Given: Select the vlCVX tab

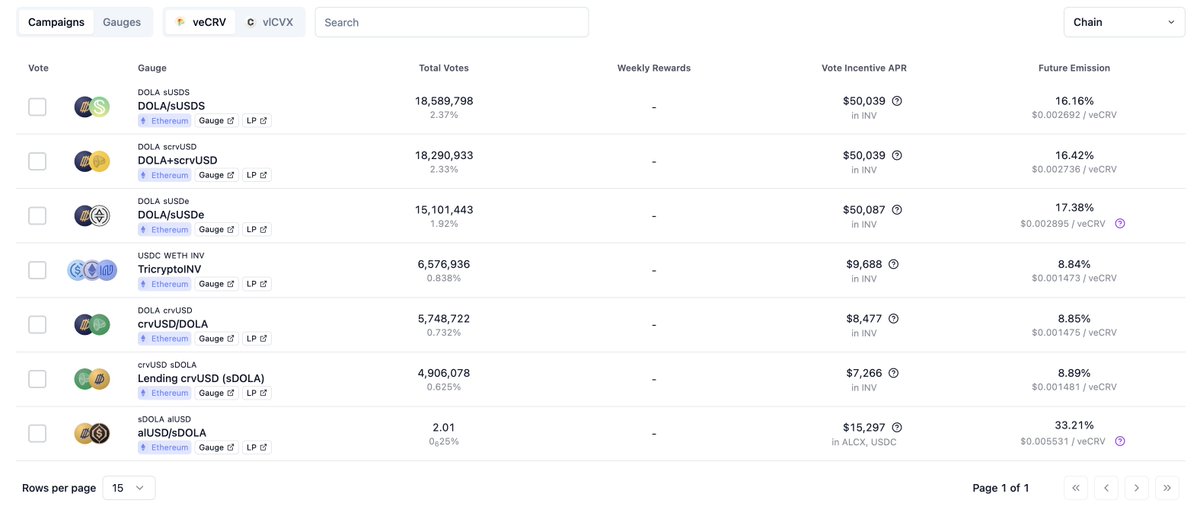Looking at the screenshot, I should 270,22.
